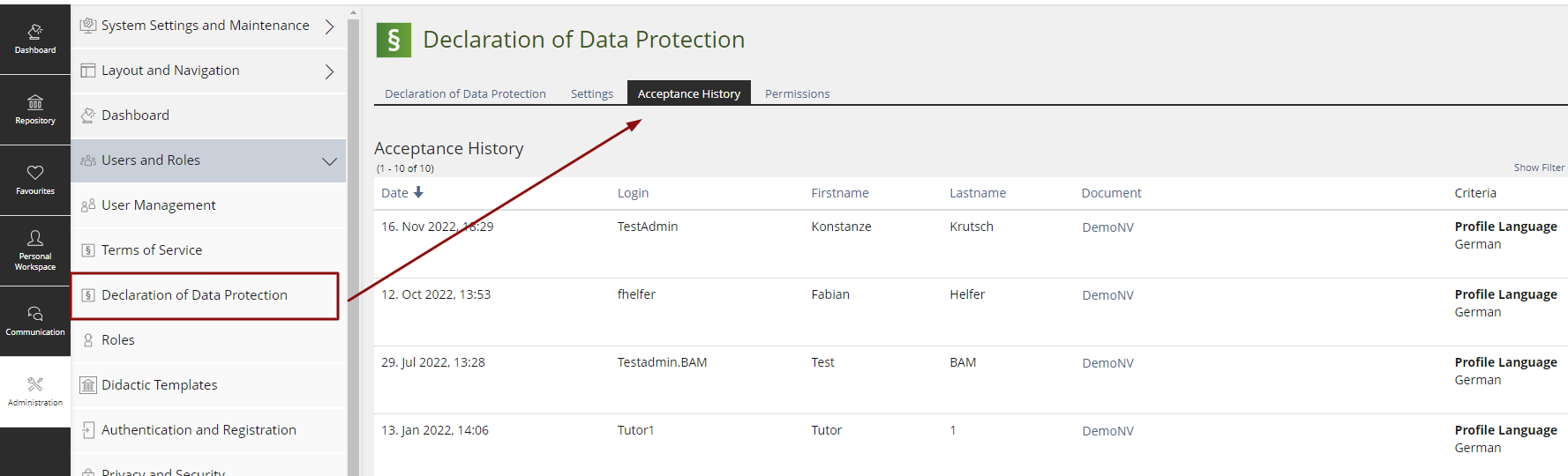The height and width of the screenshot is (476, 1568).
Task: Click the sidebar vertical scrollbar
Action: point(353,264)
